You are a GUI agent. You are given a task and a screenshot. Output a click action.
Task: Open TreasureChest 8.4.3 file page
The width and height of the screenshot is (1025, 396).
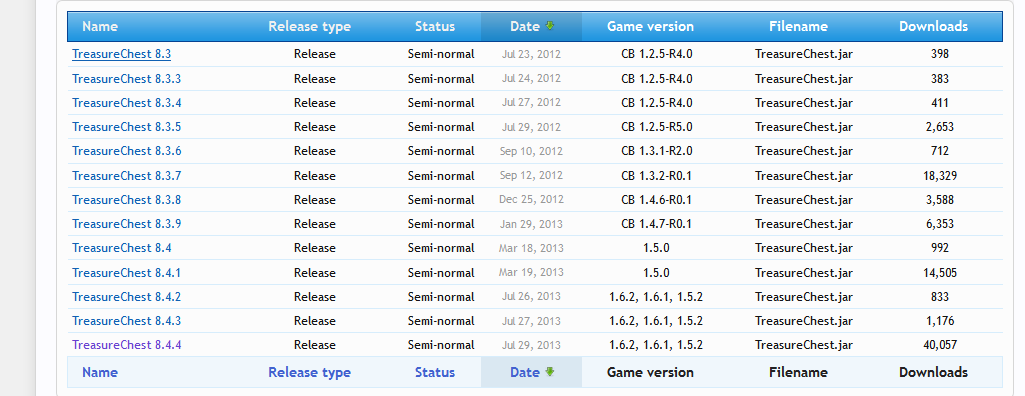point(127,321)
